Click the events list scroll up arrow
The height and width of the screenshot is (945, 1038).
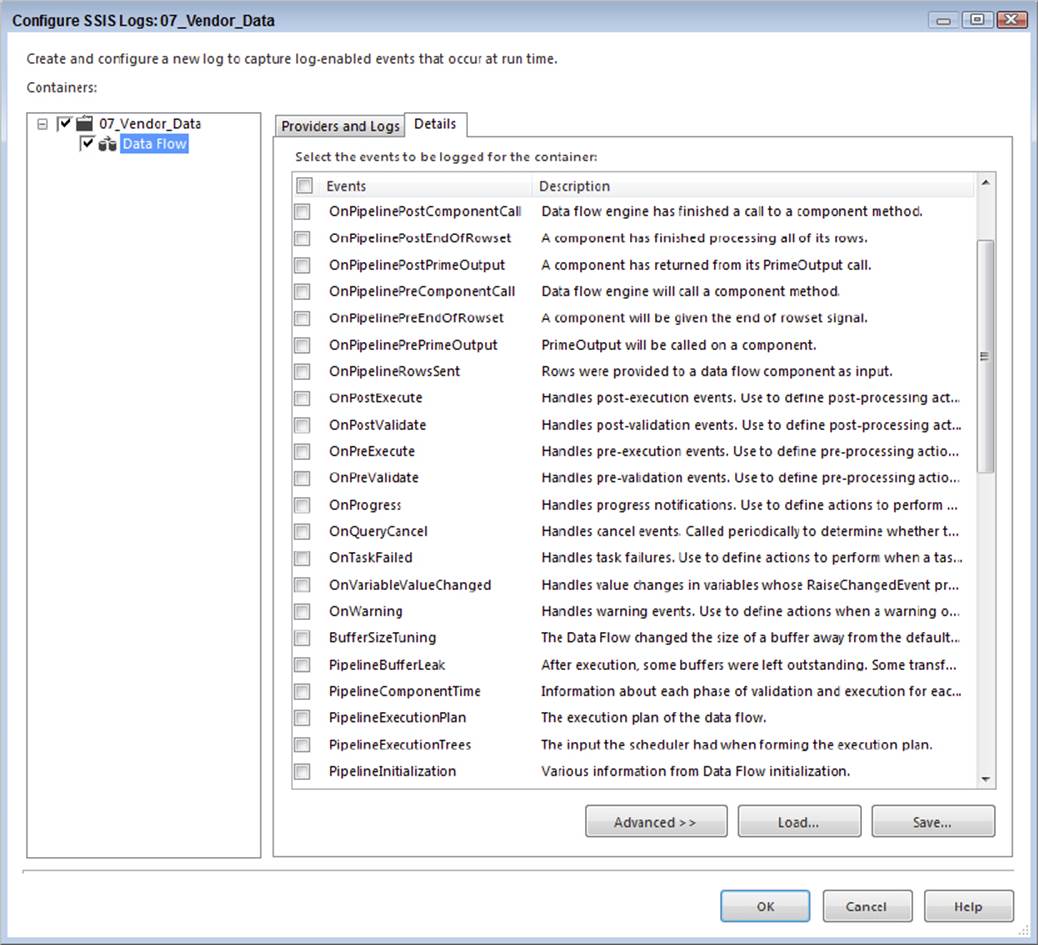tap(986, 183)
